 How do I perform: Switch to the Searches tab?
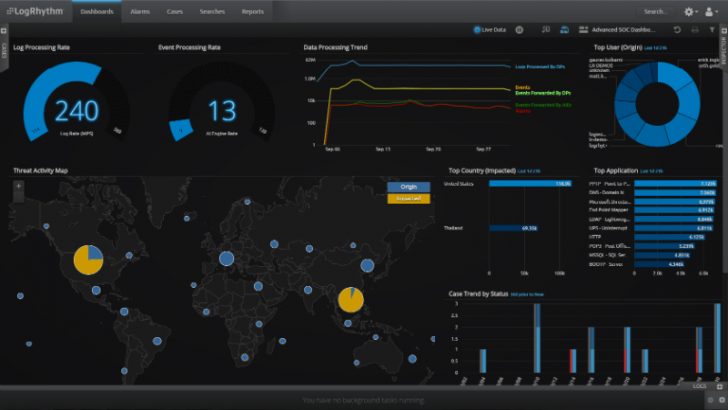click(210, 12)
